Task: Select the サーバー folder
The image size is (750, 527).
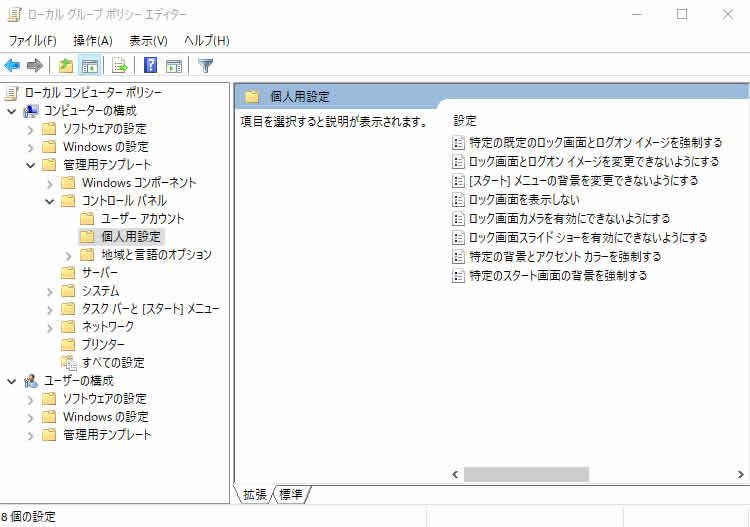Action: (x=99, y=273)
